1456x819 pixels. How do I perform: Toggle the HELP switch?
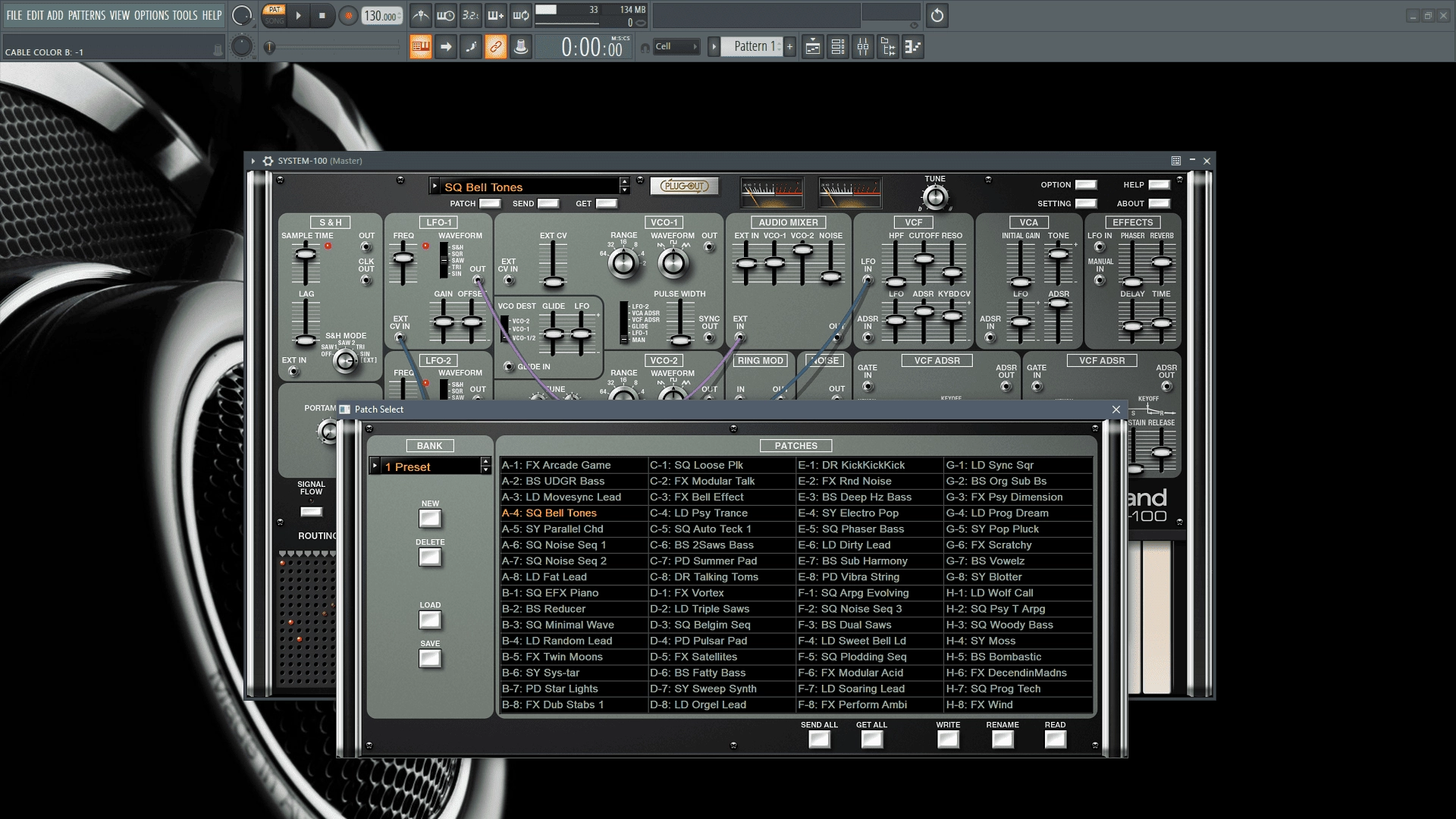[1159, 185]
